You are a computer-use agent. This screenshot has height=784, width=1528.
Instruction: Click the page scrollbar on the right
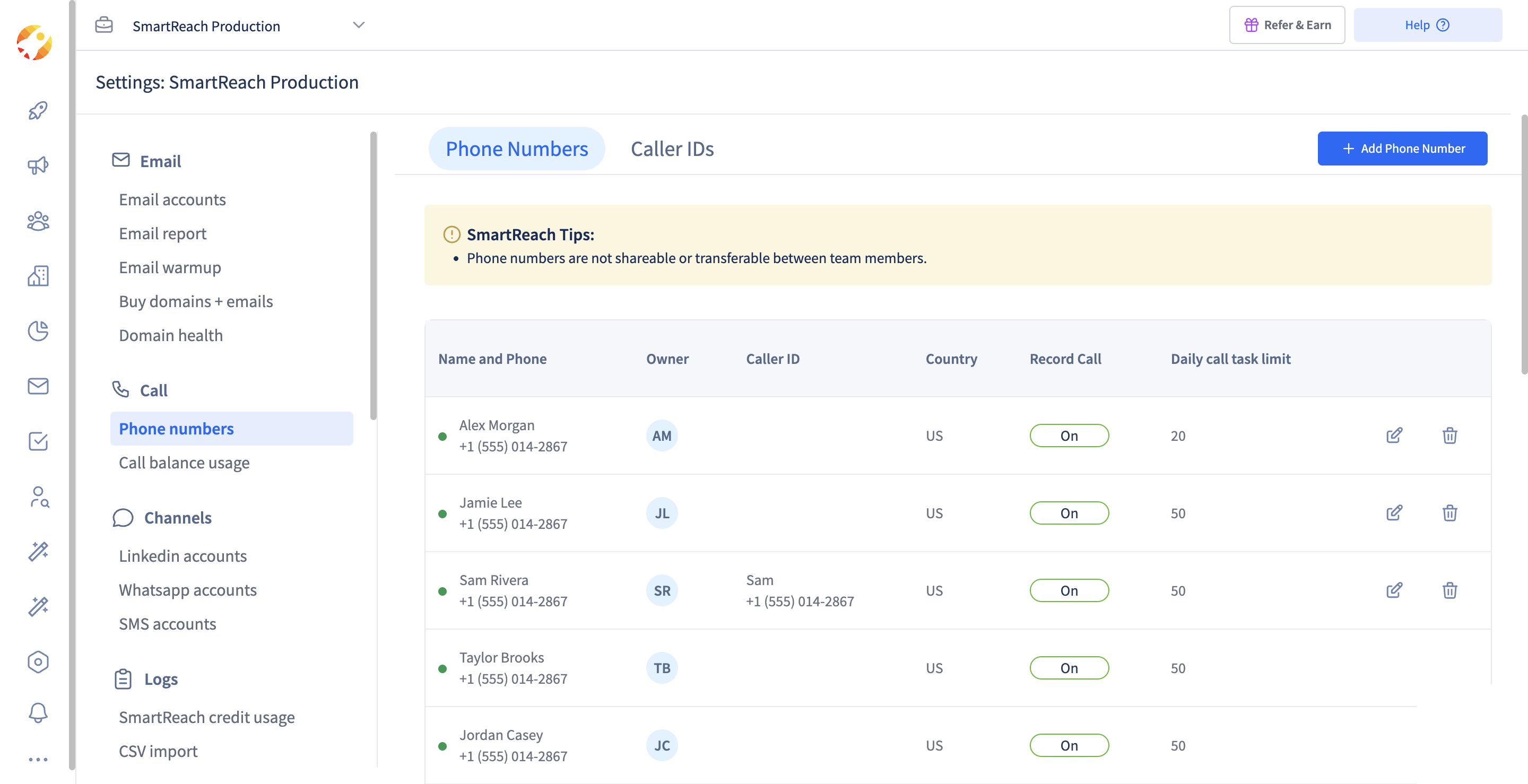click(1523, 245)
